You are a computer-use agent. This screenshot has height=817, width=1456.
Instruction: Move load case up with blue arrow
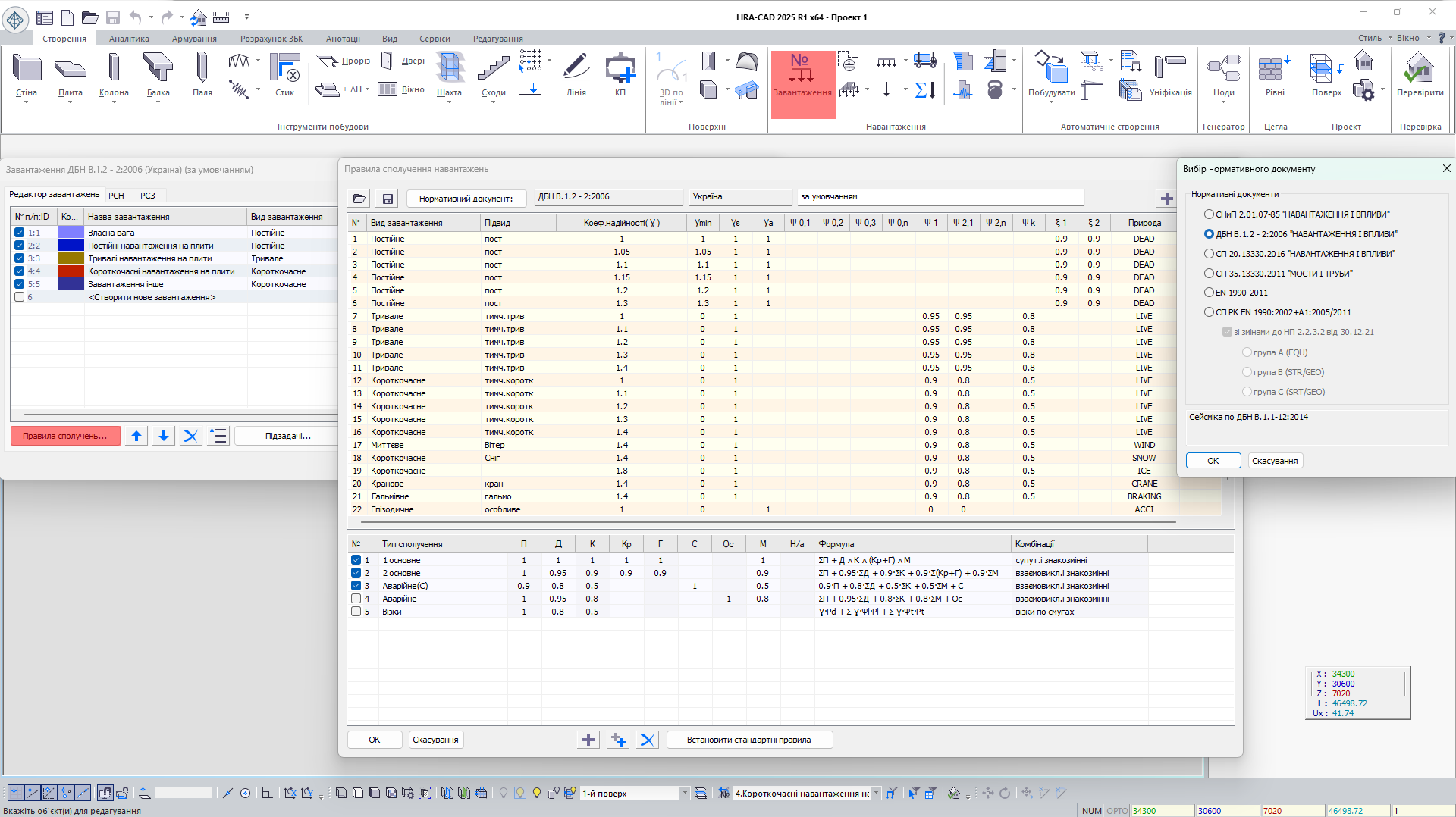136,436
